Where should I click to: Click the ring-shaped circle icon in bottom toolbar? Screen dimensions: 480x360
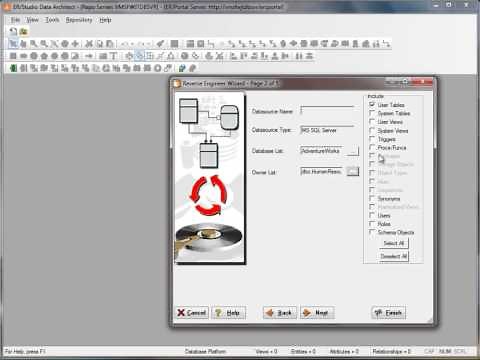[x=158, y=68]
